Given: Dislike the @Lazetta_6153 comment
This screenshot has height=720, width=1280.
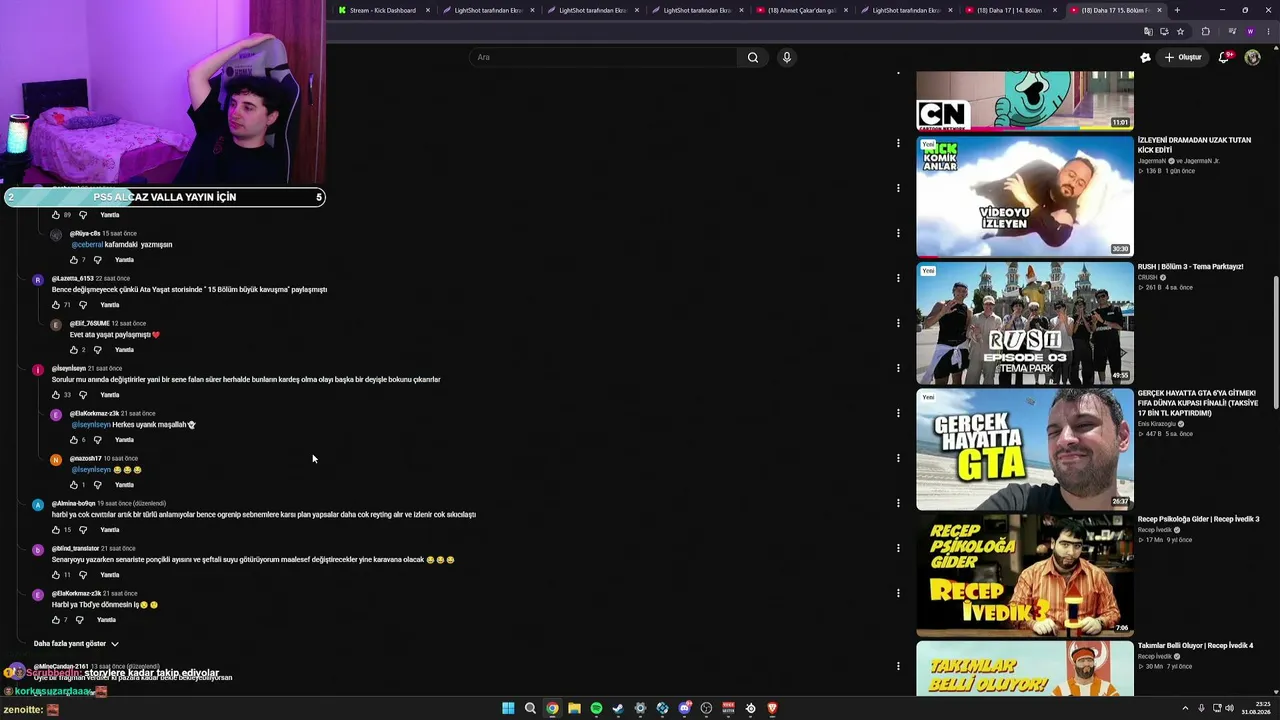Looking at the screenshot, I should point(83,305).
